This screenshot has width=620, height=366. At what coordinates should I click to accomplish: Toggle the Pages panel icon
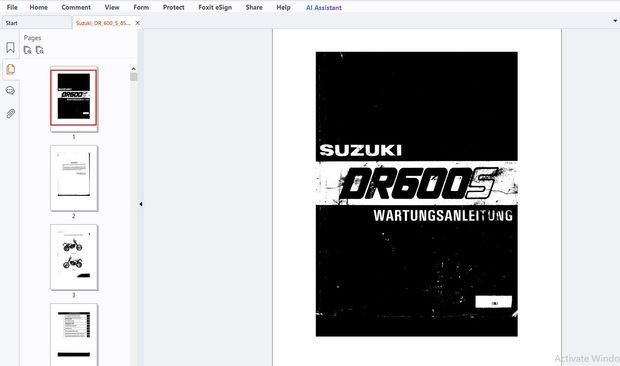tap(10, 69)
